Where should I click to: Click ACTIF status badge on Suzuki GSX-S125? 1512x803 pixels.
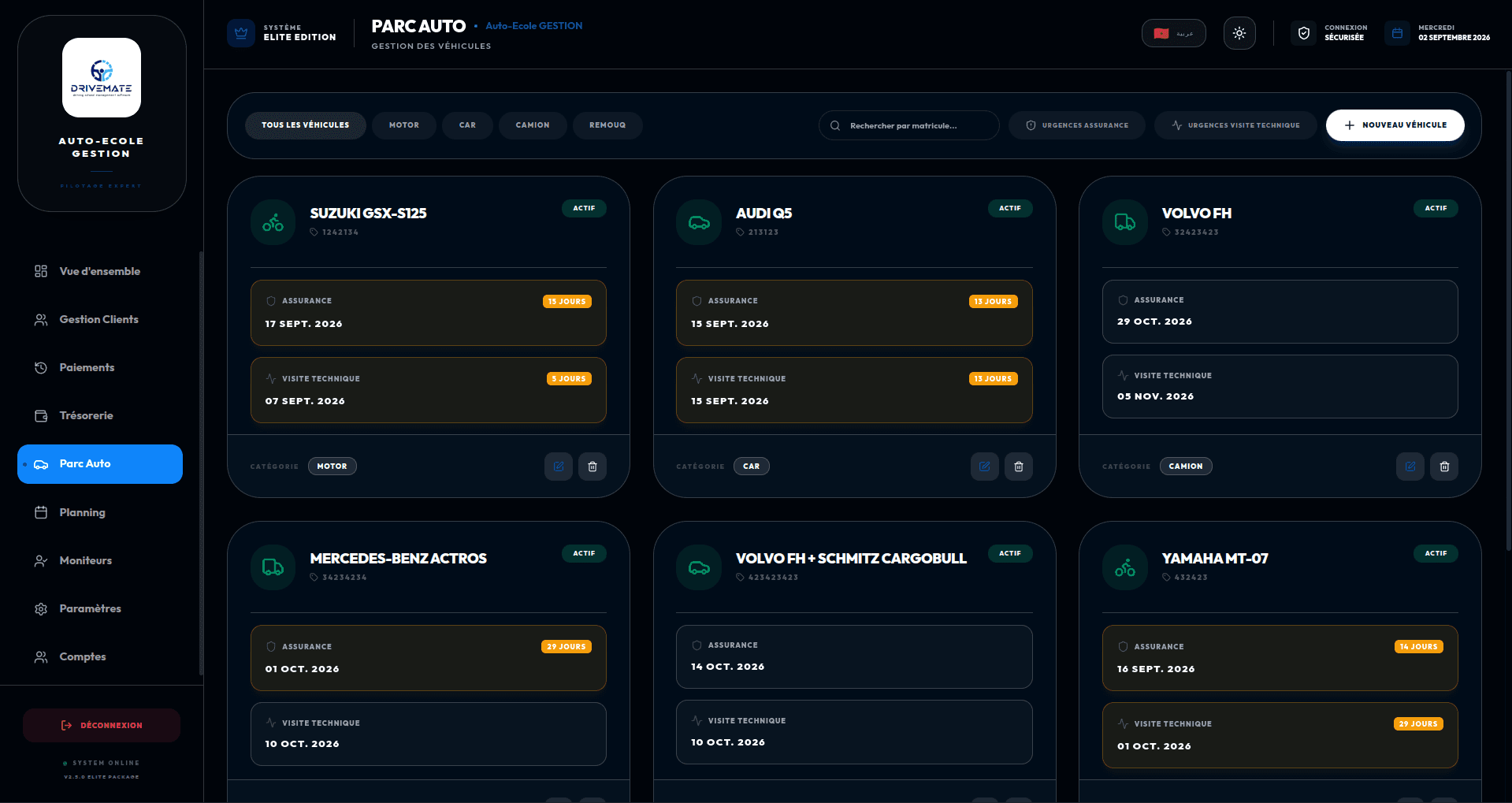pos(584,208)
